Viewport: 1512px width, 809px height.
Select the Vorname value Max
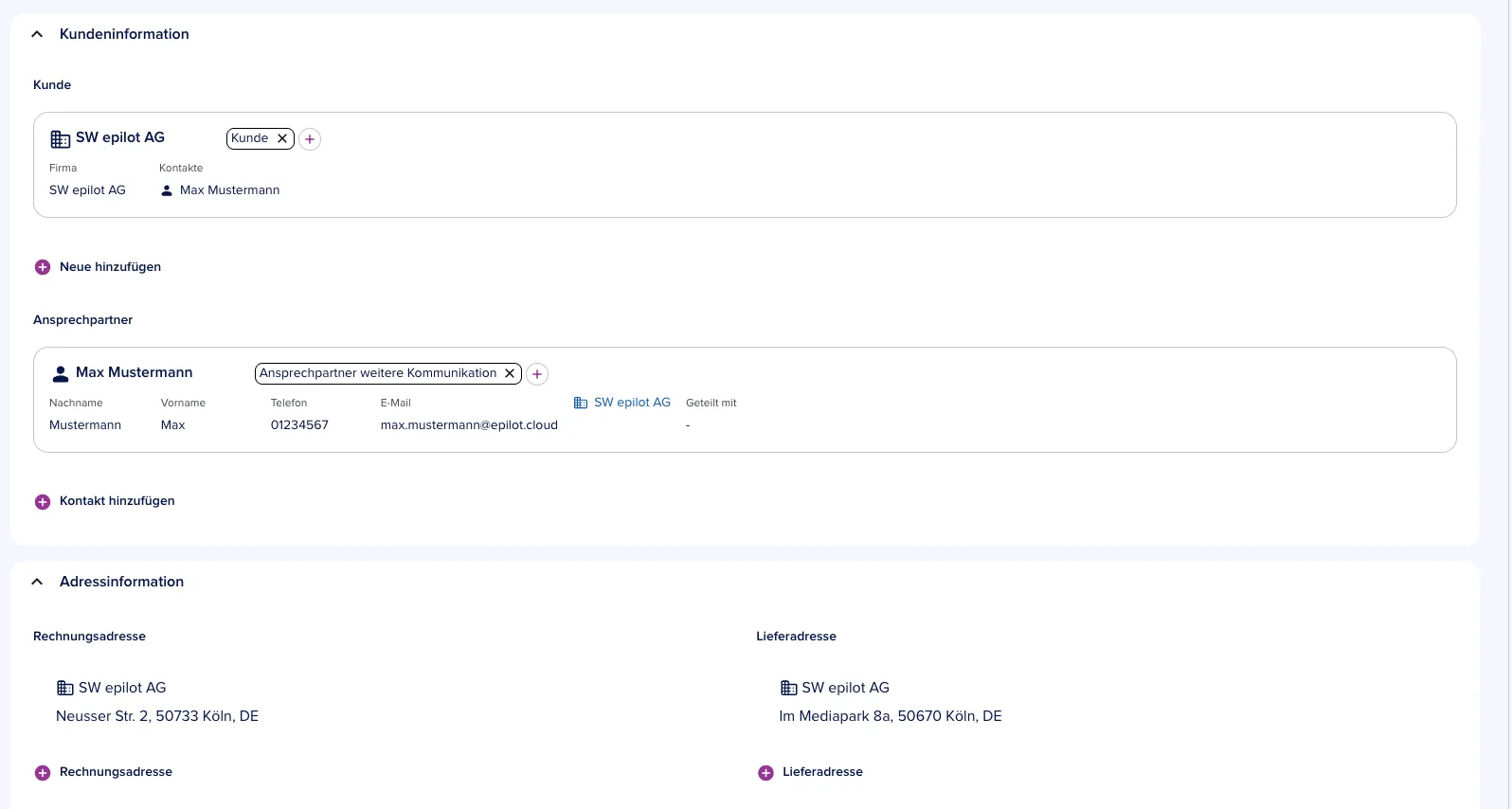coord(173,425)
